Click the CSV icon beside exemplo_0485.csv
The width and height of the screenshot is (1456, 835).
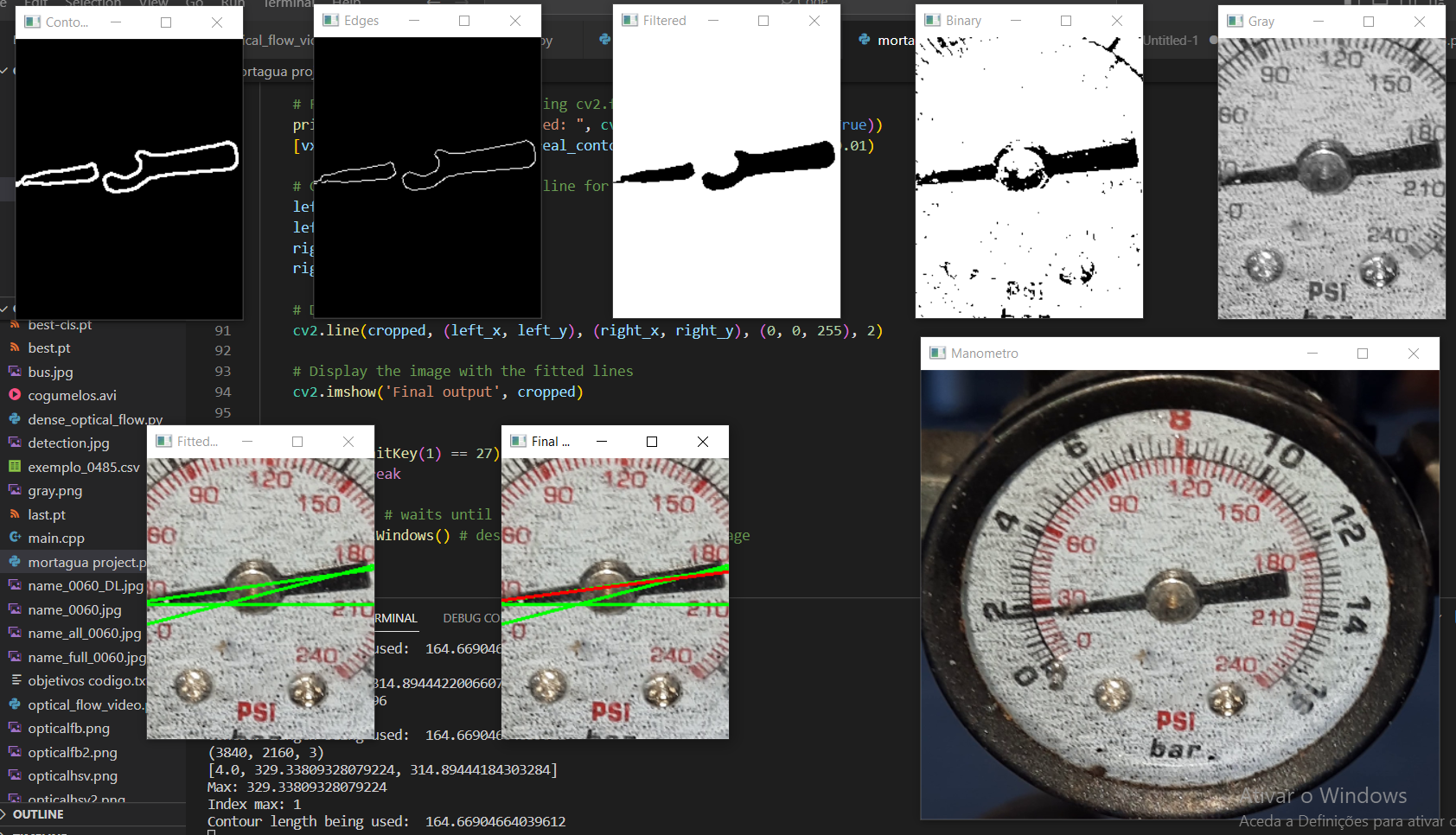15,467
